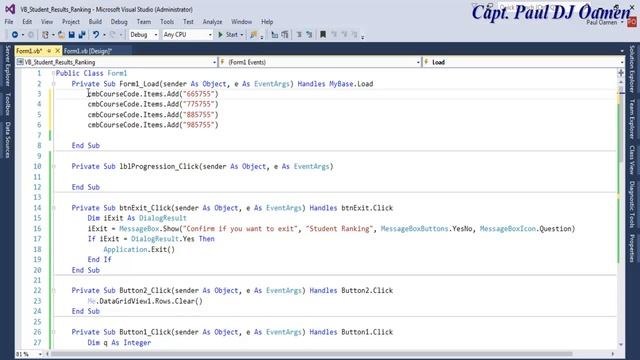Viewport: 640px width, 360px height.
Task: Switch to the Form1.vb [Design] tab
Action: [x=88, y=51]
